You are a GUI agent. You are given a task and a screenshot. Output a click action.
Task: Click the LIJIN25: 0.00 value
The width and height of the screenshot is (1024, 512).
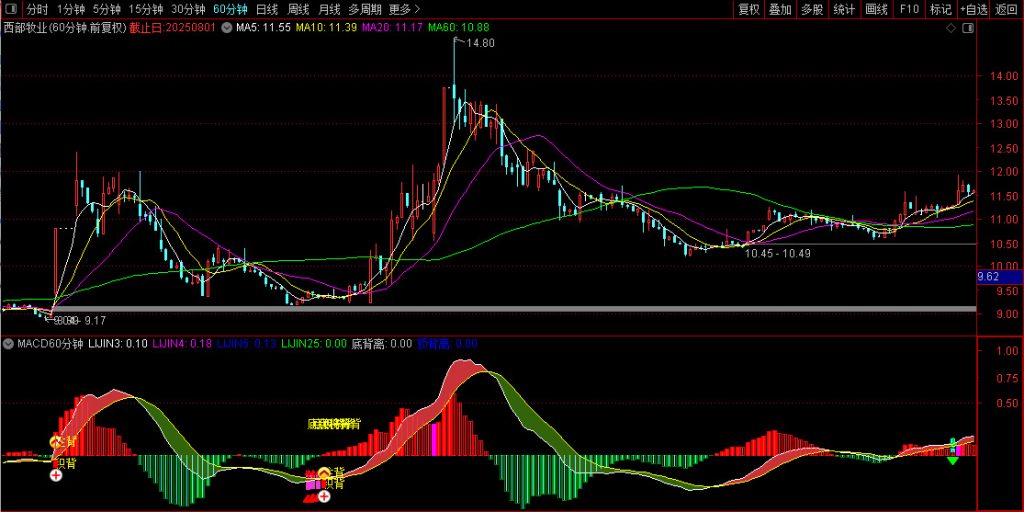pyautogui.click(x=314, y=344)
